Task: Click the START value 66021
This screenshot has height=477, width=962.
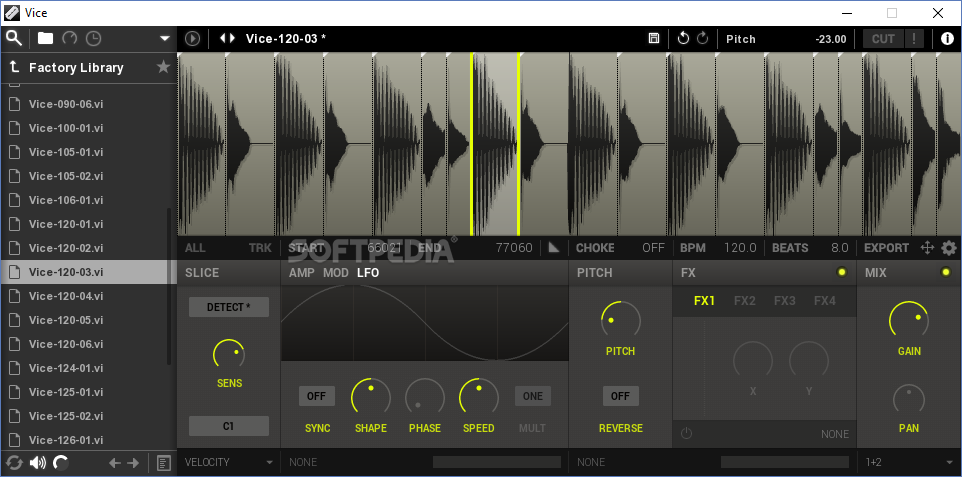Action: [384, 248]
